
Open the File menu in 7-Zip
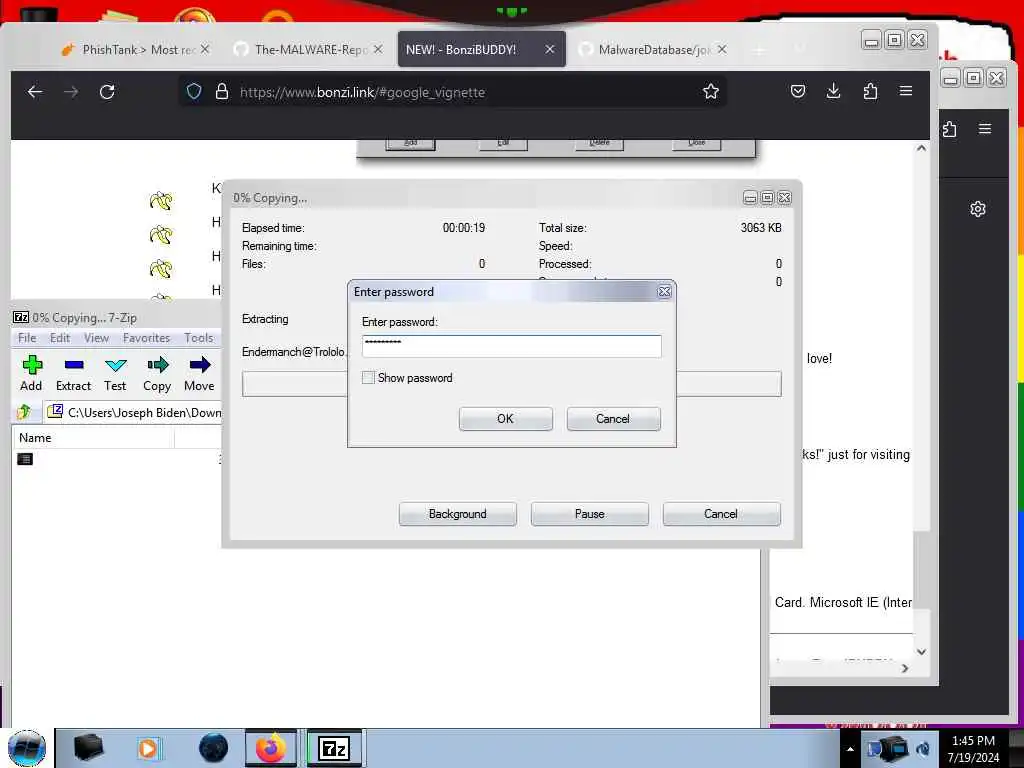[x=27, y=338]
